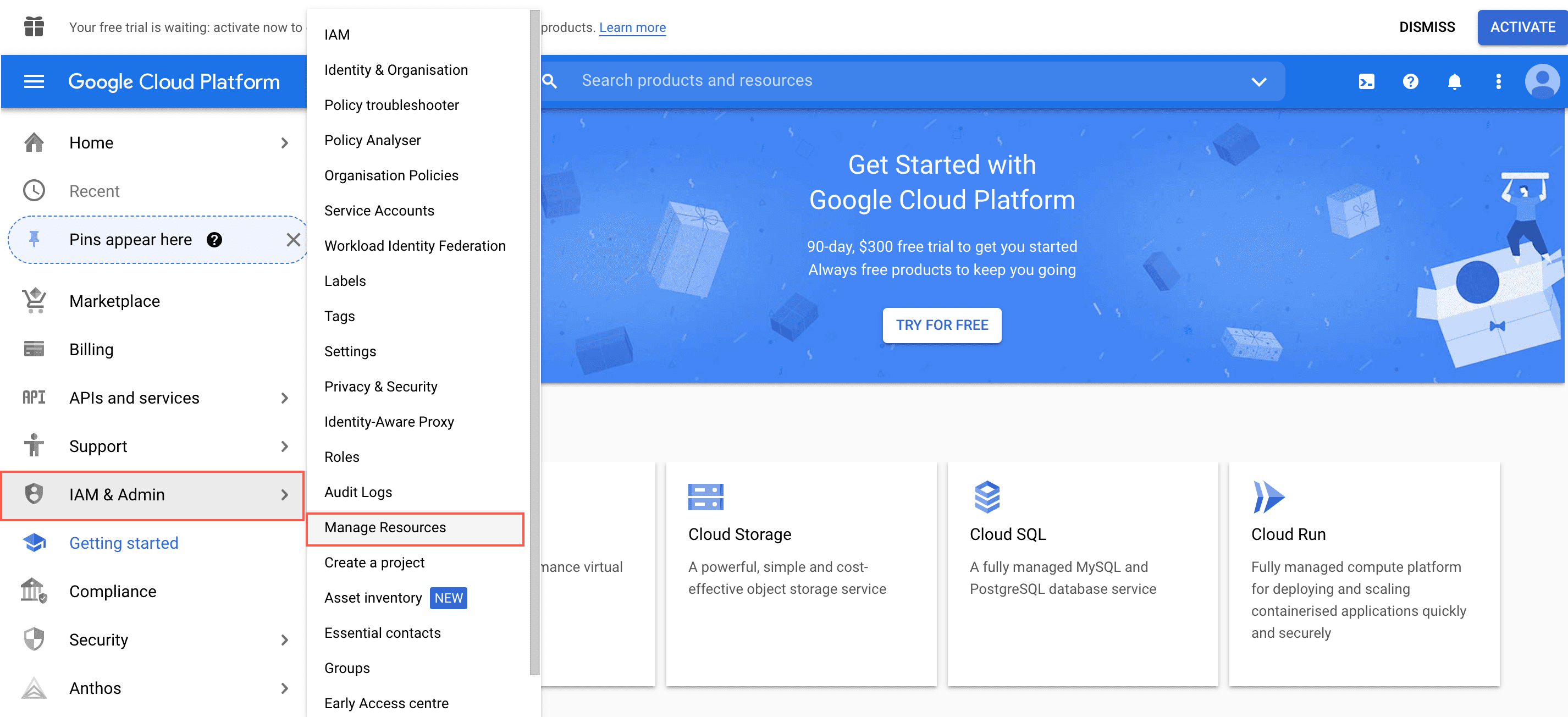The height and width of the screenshot is (717, 1568).
Task: Click the APIs and services icon
Action: click(34, 398)
